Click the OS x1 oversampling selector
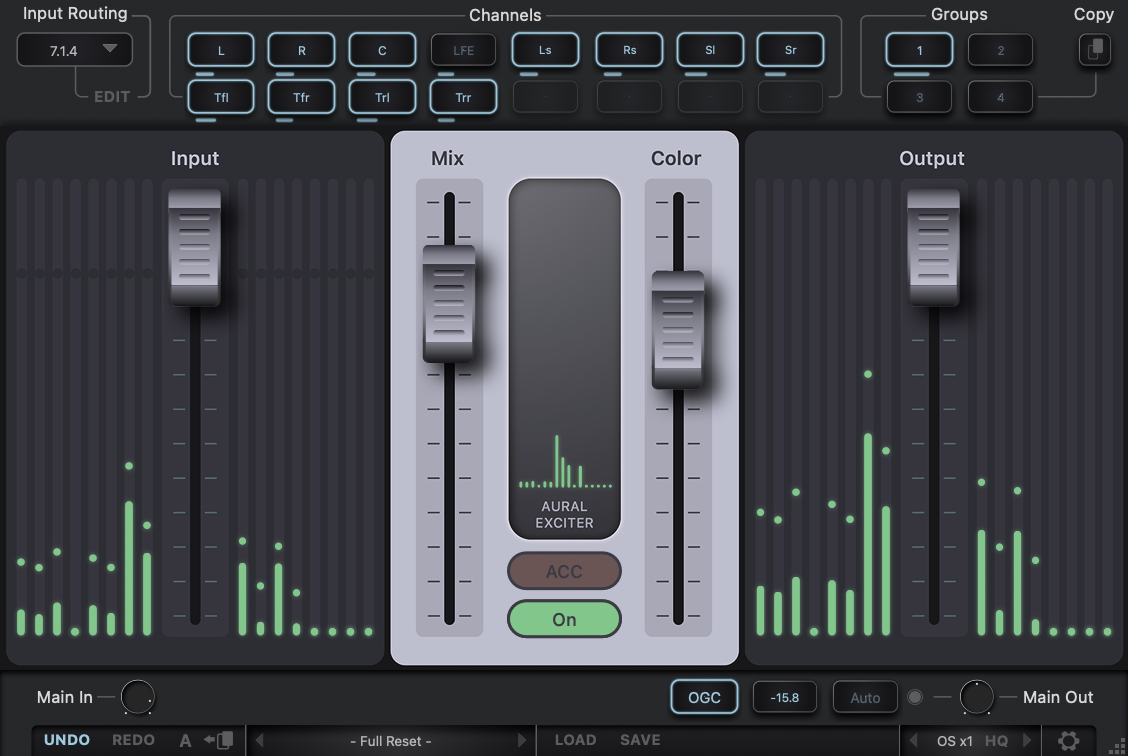The height and width of the screenshot is (756, 1128). [954, 741]
